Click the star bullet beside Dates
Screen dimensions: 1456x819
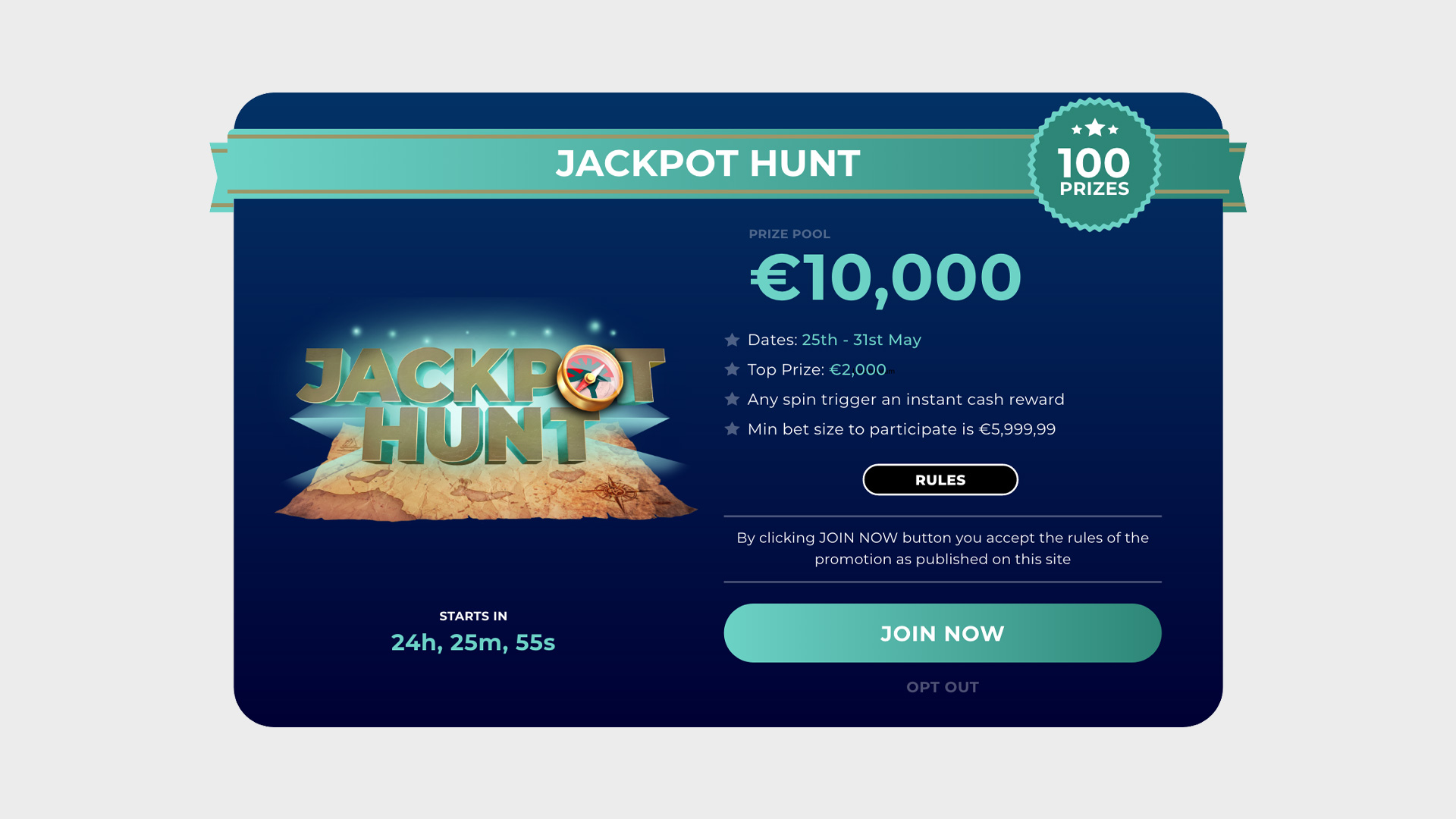(732, 340)
